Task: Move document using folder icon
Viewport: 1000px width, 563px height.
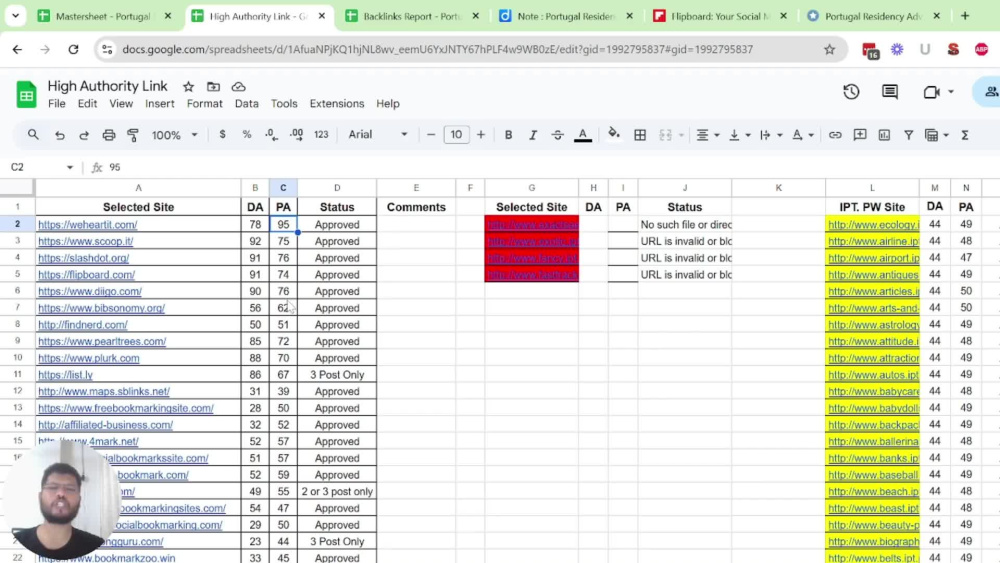Action: [213, 87]
